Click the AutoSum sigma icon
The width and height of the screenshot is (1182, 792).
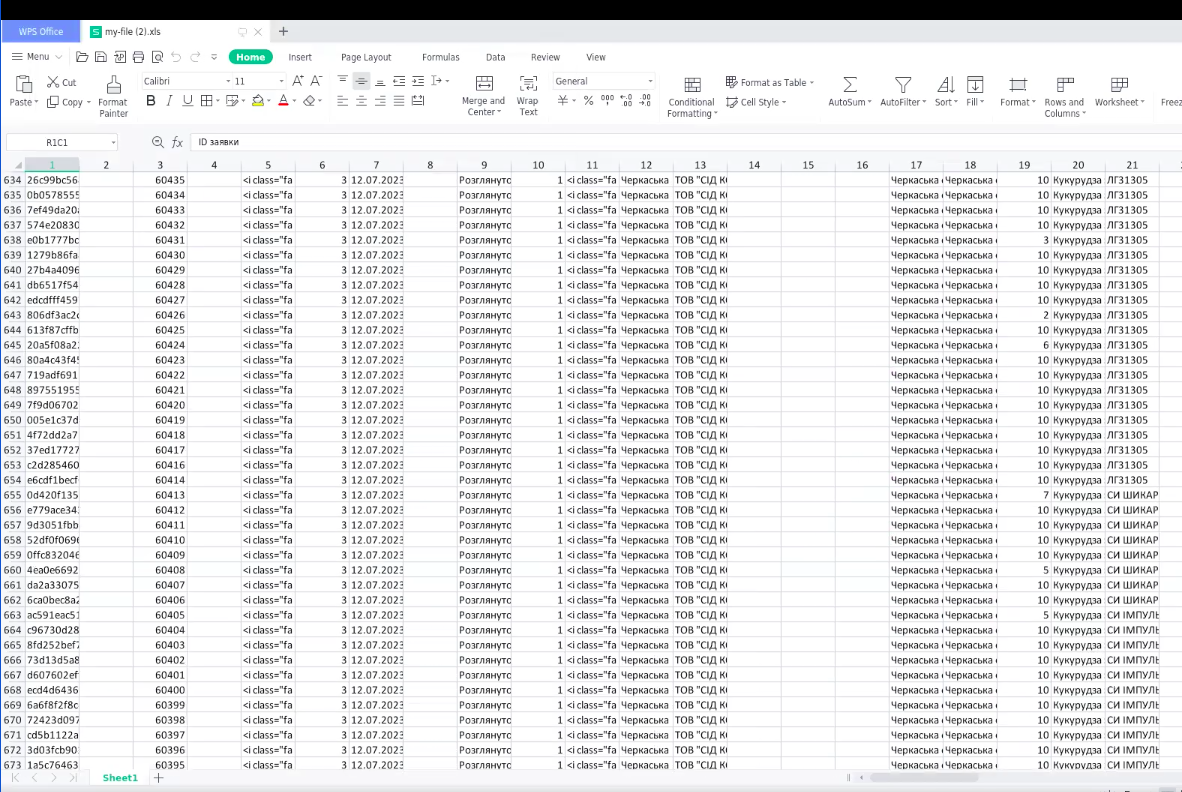tap(849, 85)
